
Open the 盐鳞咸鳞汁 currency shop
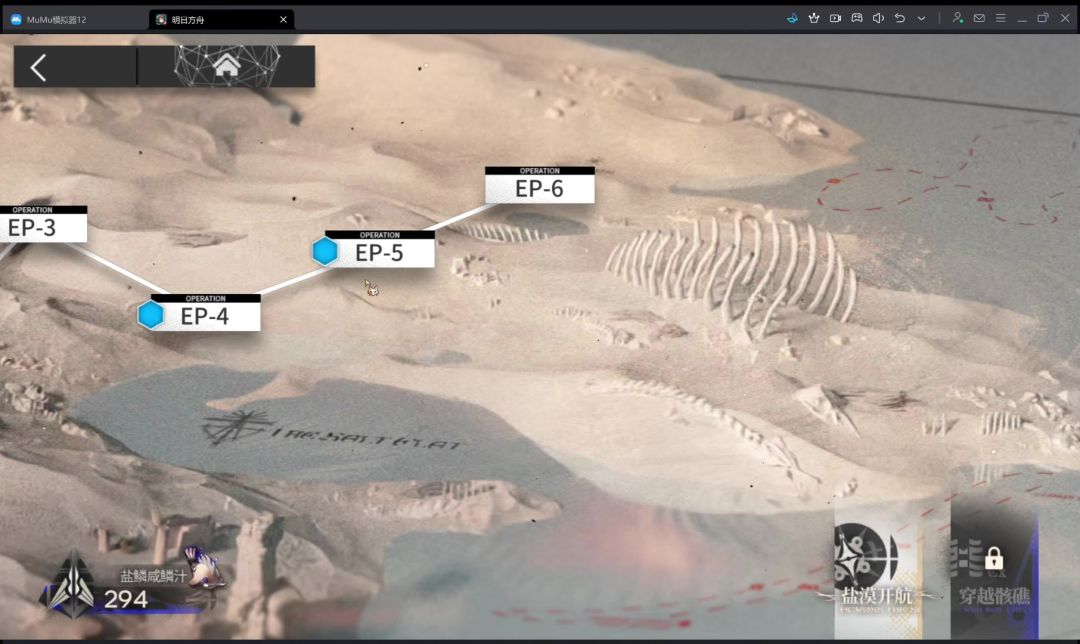click(x=131, y=585)
